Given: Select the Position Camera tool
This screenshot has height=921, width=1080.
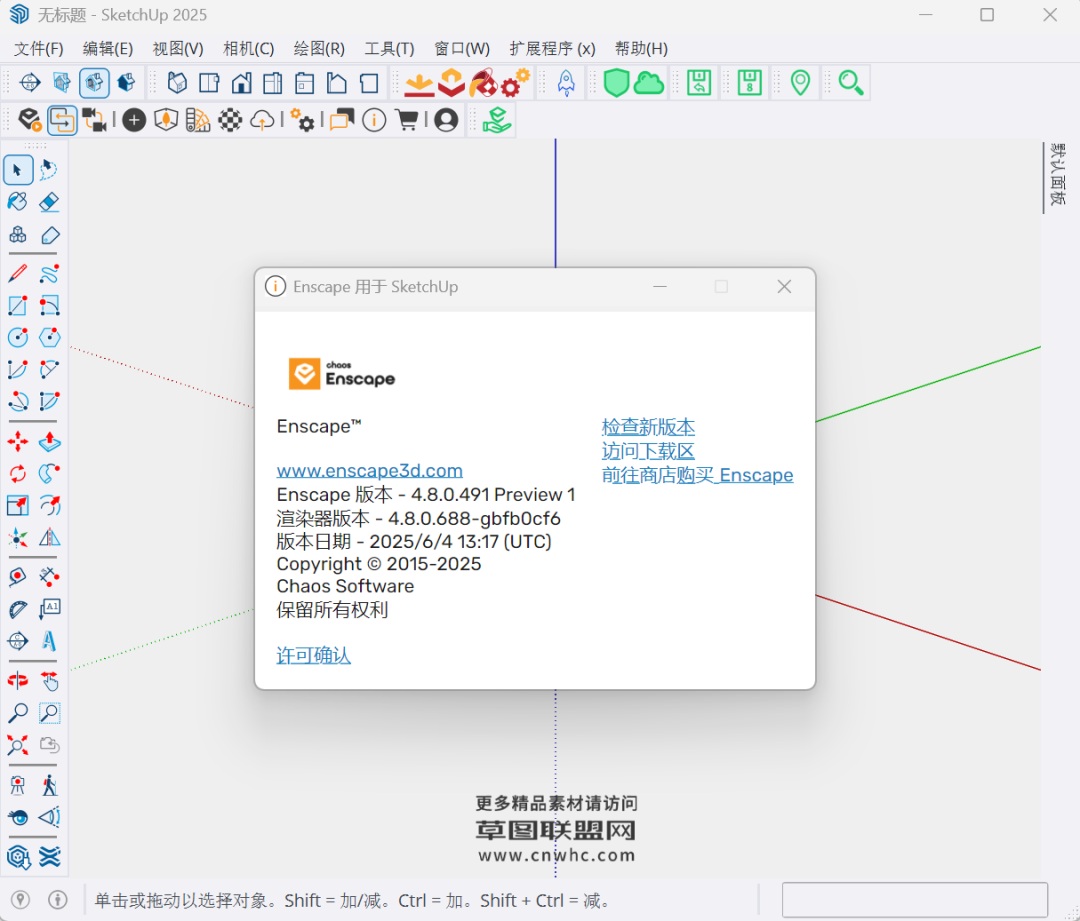Looking at the screenshot, I should click(x=18, y=785).
